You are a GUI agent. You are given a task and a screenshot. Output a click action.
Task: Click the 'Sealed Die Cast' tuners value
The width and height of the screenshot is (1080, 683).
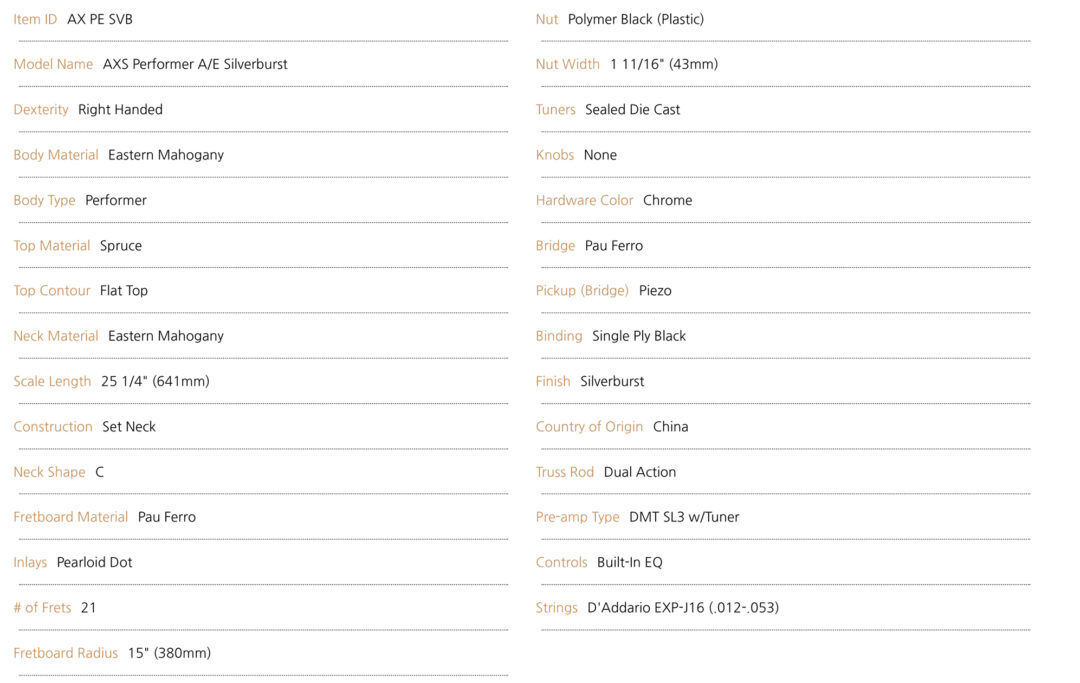tap(632, 109)
